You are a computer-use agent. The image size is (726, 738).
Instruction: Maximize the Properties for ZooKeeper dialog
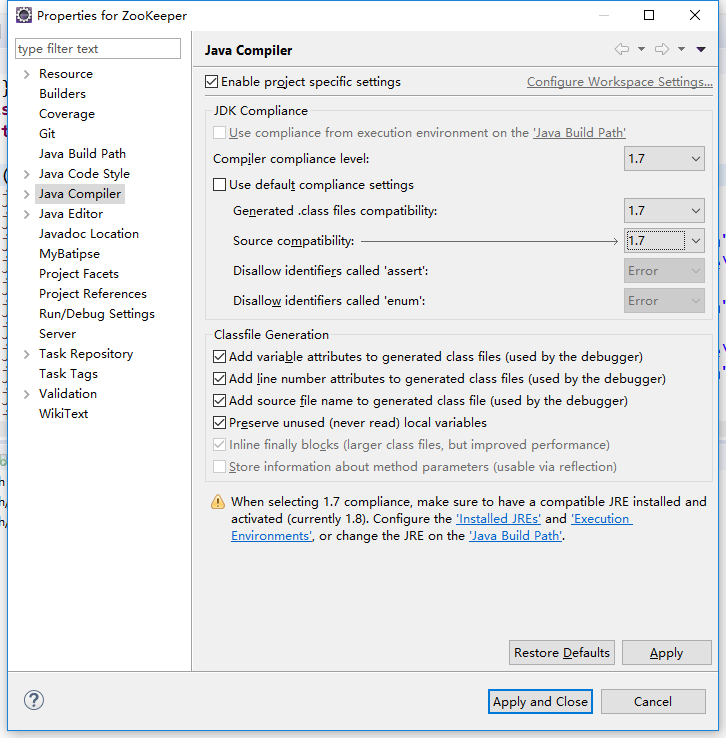pyautogui.click(x=649, y=15)
